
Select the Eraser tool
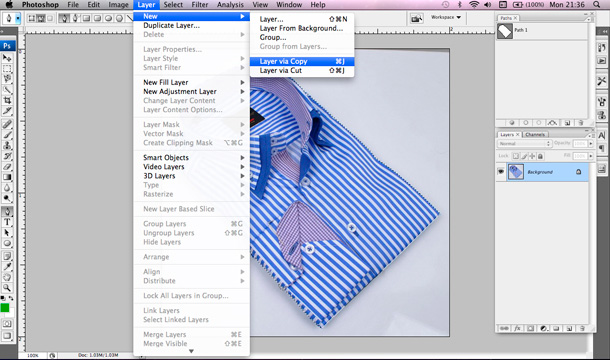(7, 167)
